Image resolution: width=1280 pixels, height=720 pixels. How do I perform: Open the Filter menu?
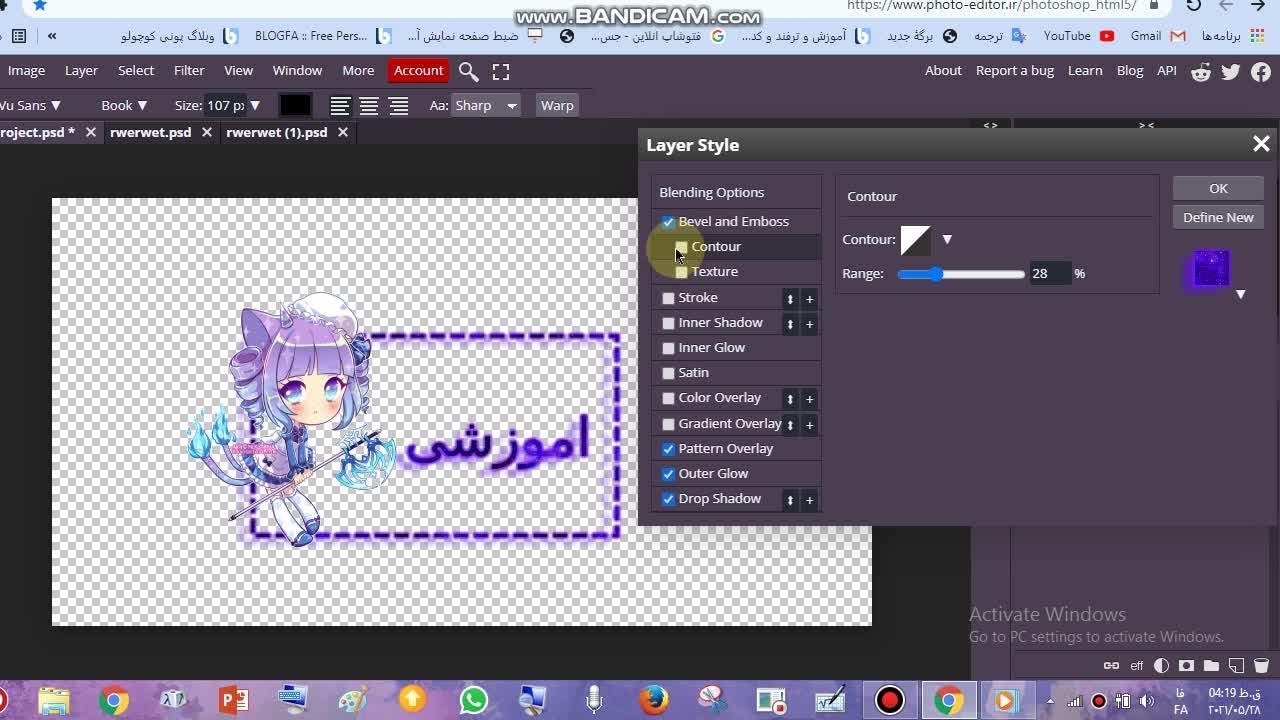[189, 71]
